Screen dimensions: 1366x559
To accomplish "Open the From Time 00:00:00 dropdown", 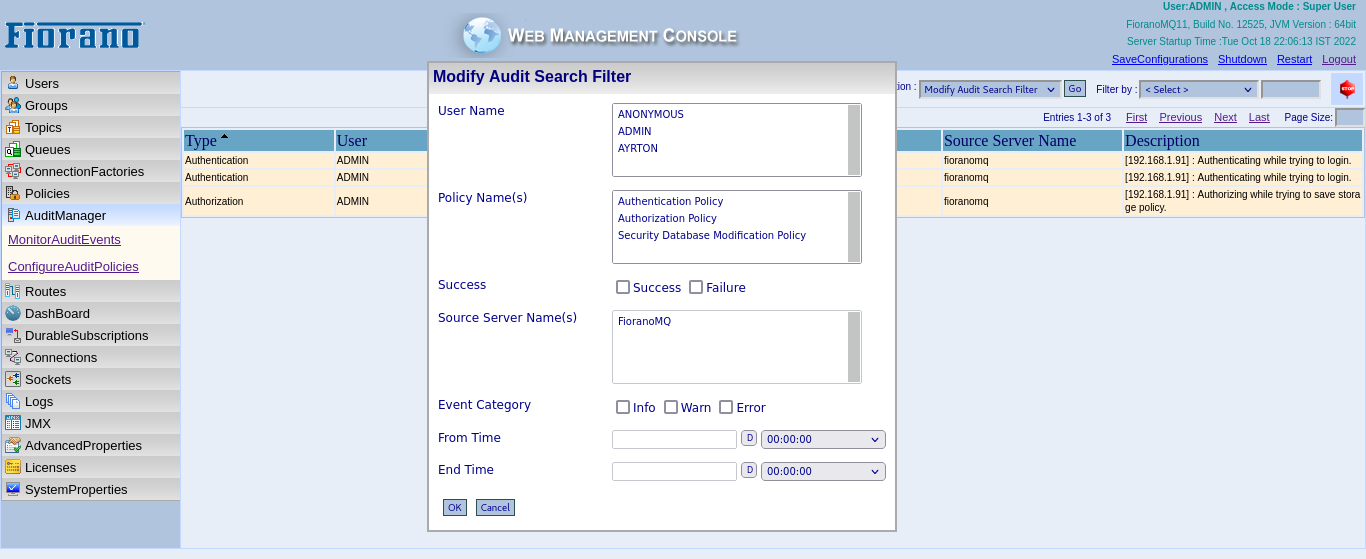I will pyautogui.click(x=823, y=440).
